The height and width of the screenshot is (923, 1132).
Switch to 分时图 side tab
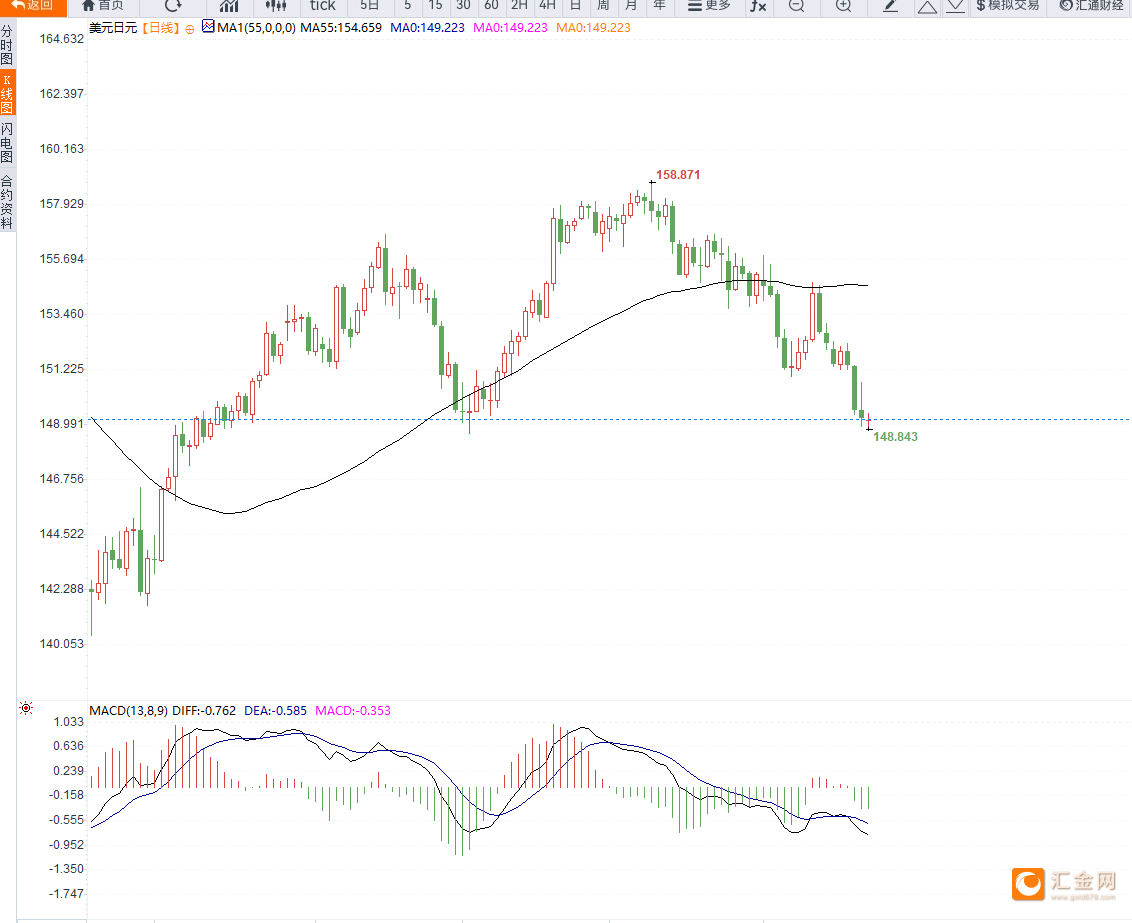pos(7,45)
